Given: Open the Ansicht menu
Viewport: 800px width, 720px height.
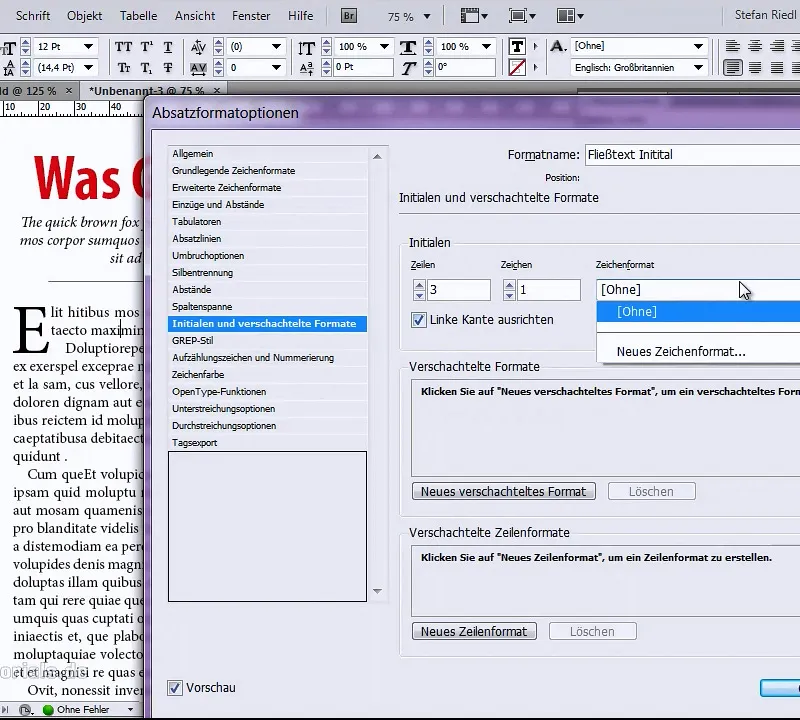Looking at the screenshot, I should click(195, 16).
